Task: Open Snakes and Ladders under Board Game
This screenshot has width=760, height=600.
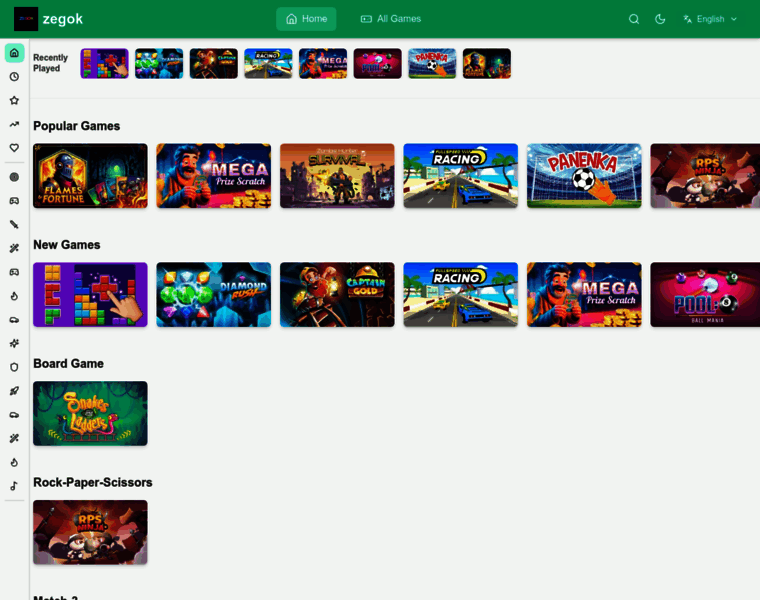Action: point(90,413)
